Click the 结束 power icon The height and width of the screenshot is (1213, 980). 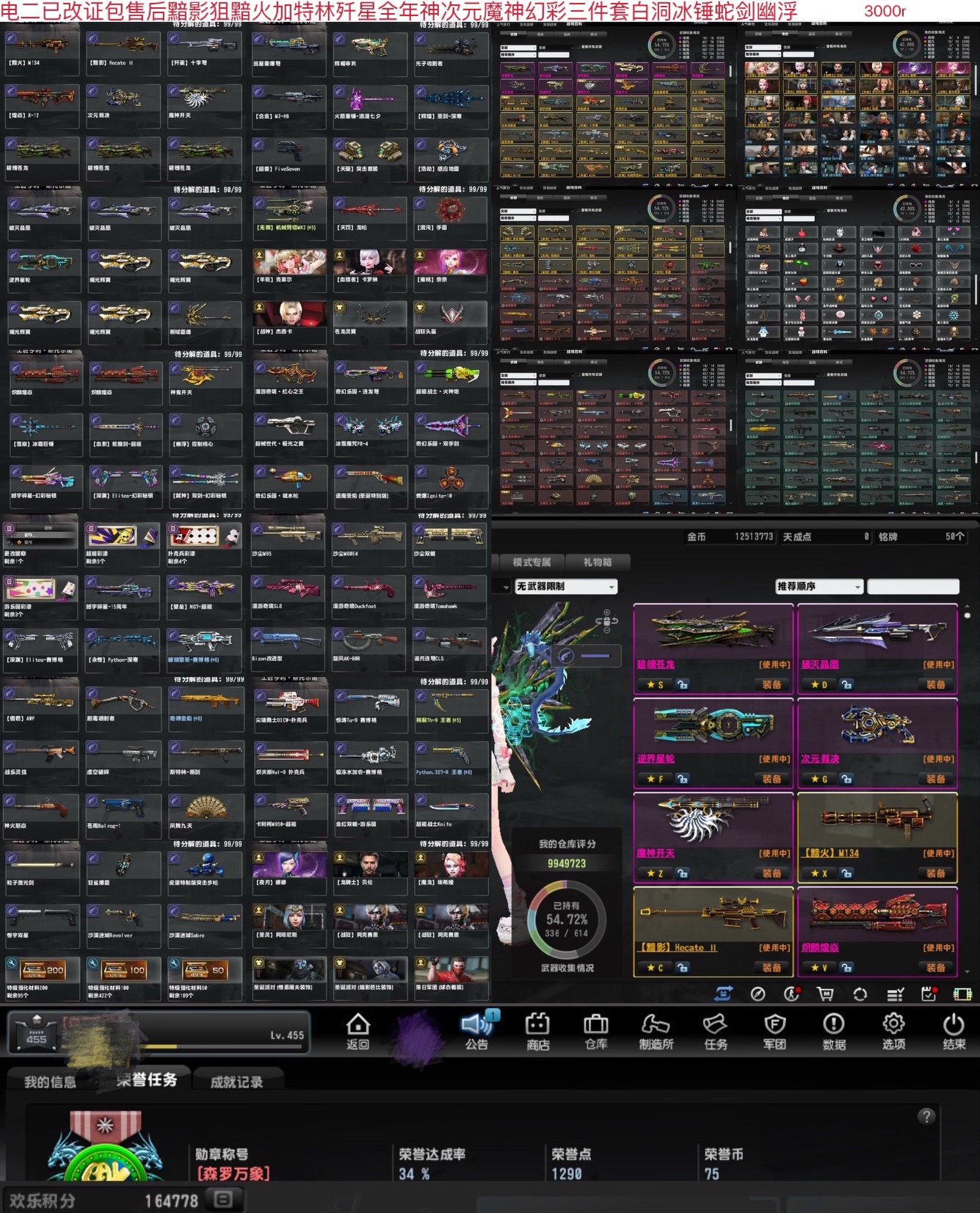click(953, 1024)
